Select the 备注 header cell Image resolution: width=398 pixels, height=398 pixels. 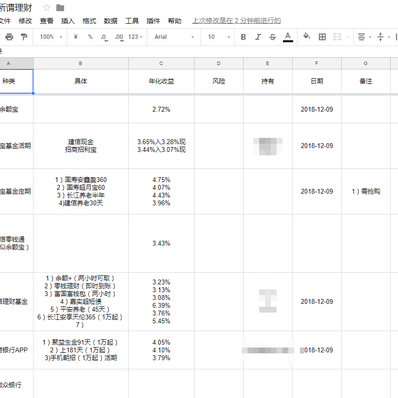click(x=366, y=81)
